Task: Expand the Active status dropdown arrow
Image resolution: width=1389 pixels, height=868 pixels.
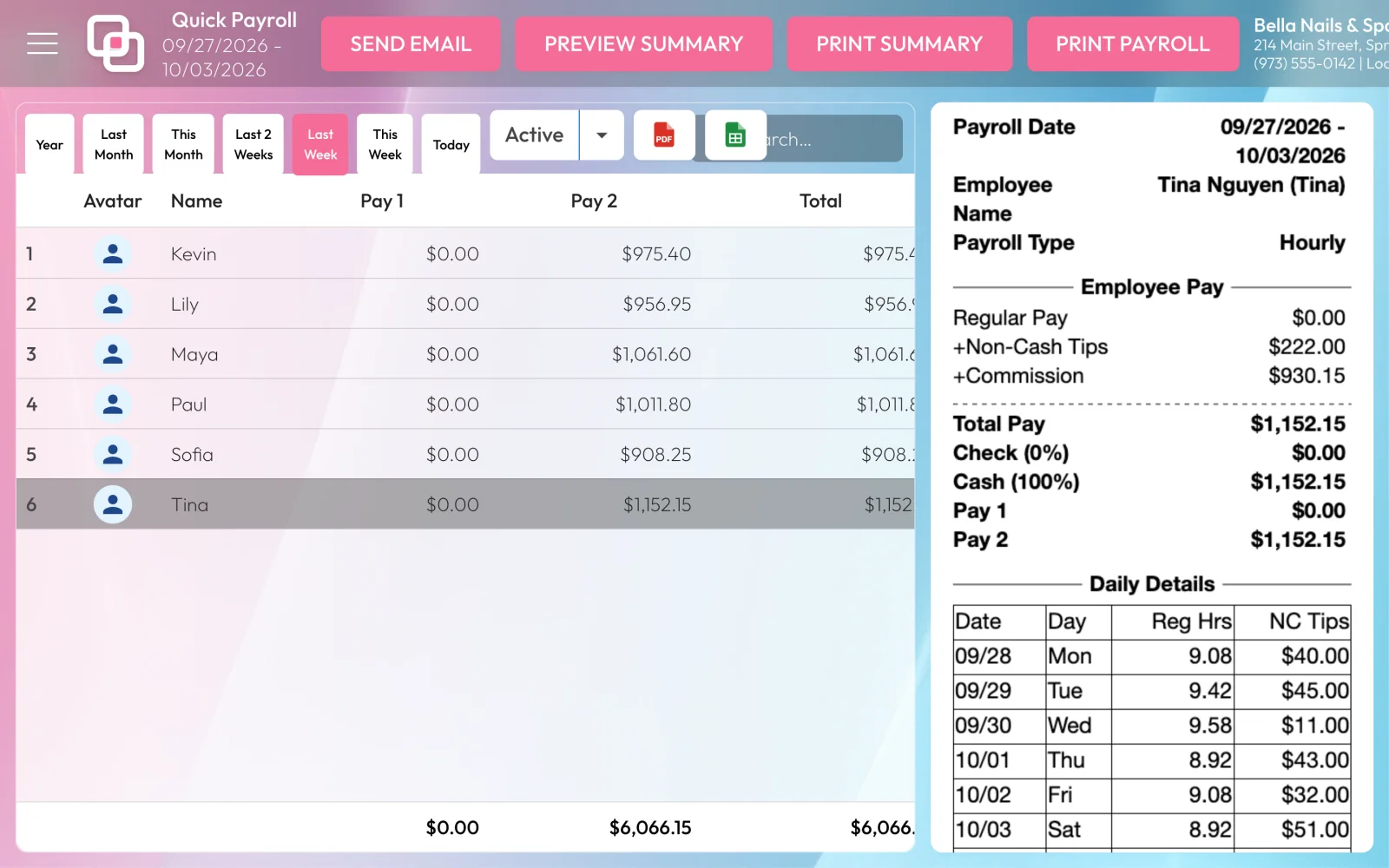Action: click(x=602, y=135)
